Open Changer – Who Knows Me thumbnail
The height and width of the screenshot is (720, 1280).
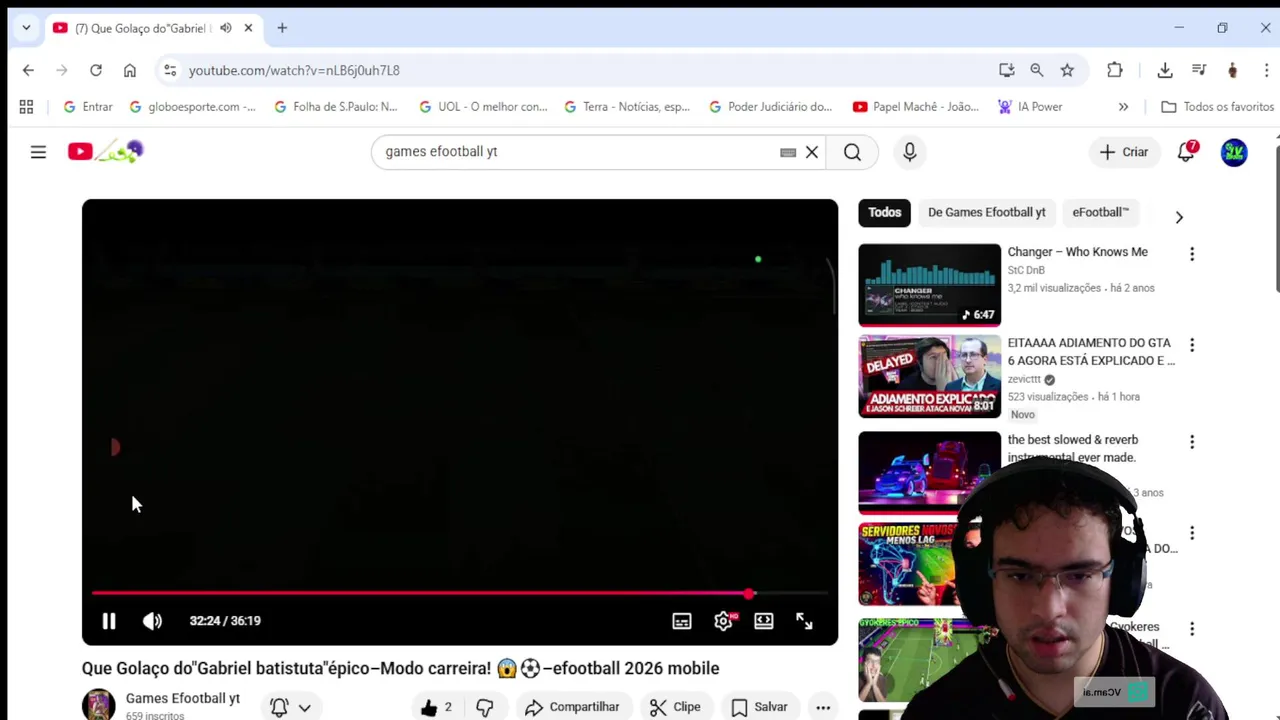coord(929,284)
